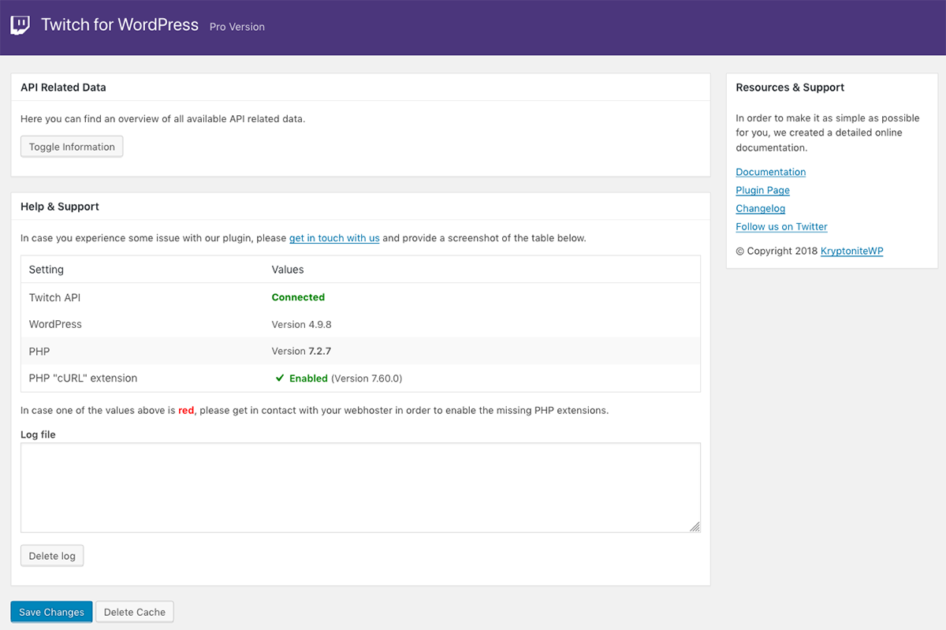Click the 'Twitch API' setting label
Image resolution: width=946 pixels, height=630 pixels.
54,298
